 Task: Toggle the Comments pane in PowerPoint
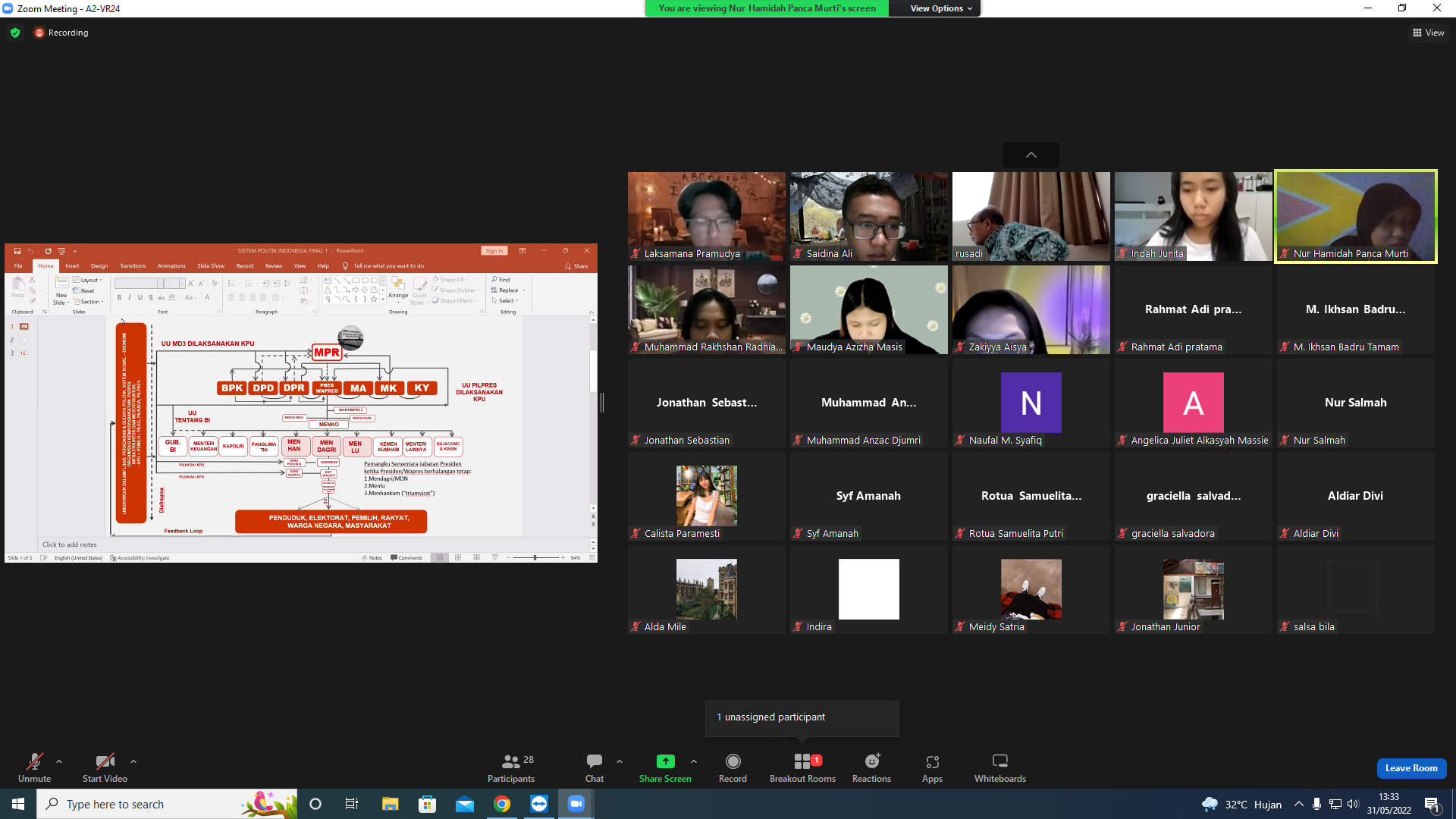click(x=406, y=558)
